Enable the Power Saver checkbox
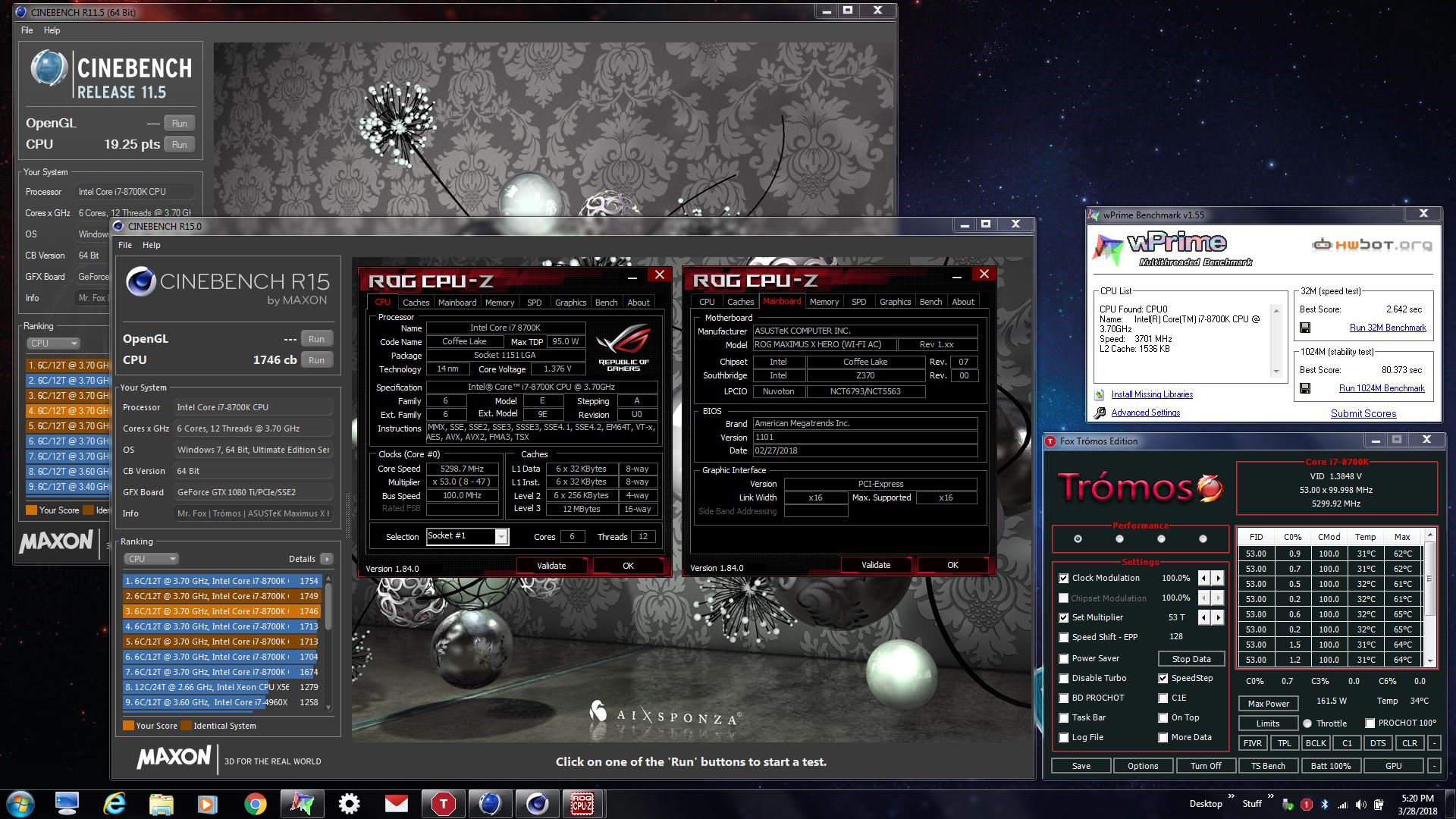 (x=1064, y=658)
